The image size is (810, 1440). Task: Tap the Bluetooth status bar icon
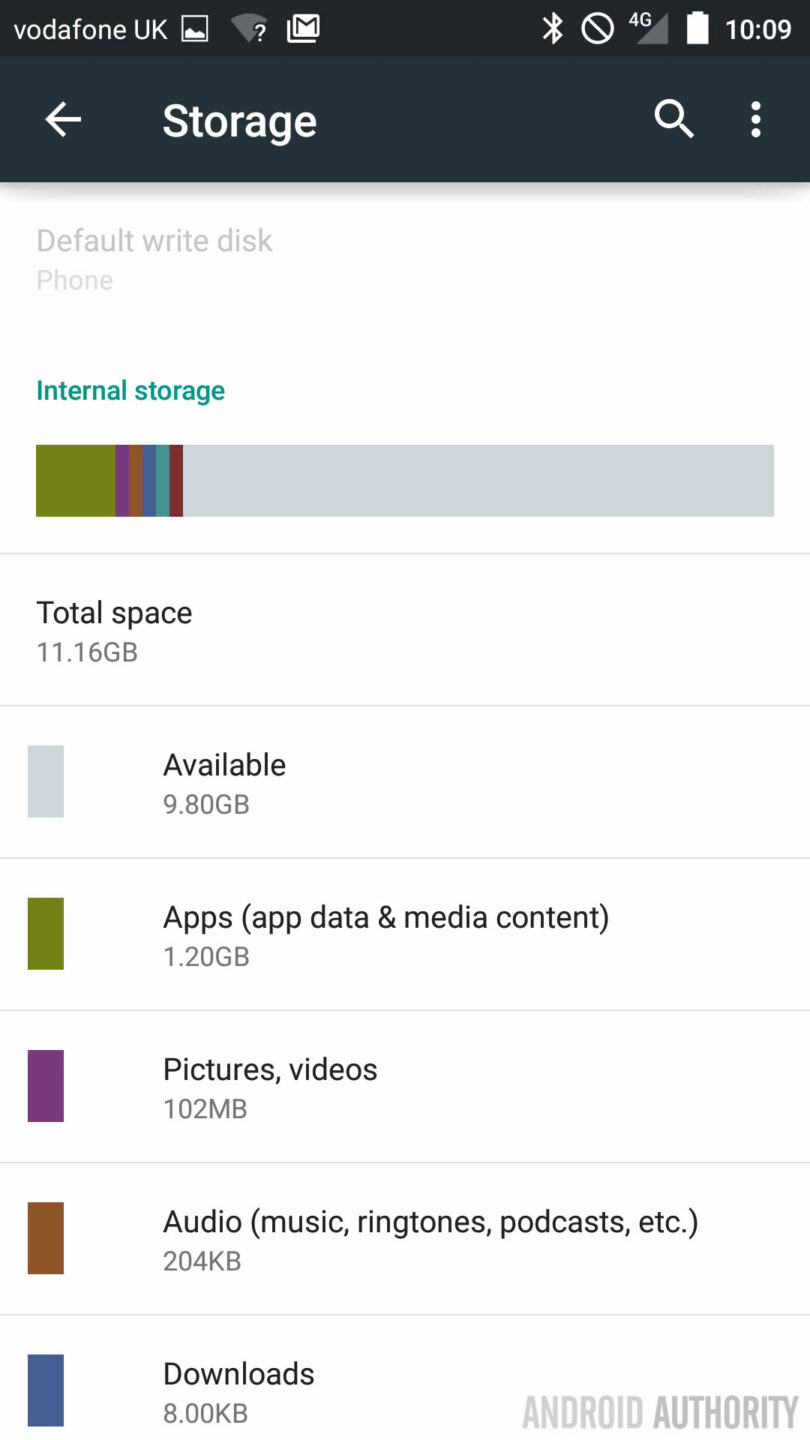pos(553,29)
